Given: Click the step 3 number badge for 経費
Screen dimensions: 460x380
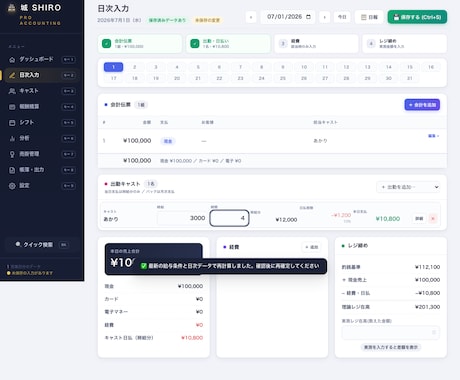Looking at the screenshot, I should point(283,44).
